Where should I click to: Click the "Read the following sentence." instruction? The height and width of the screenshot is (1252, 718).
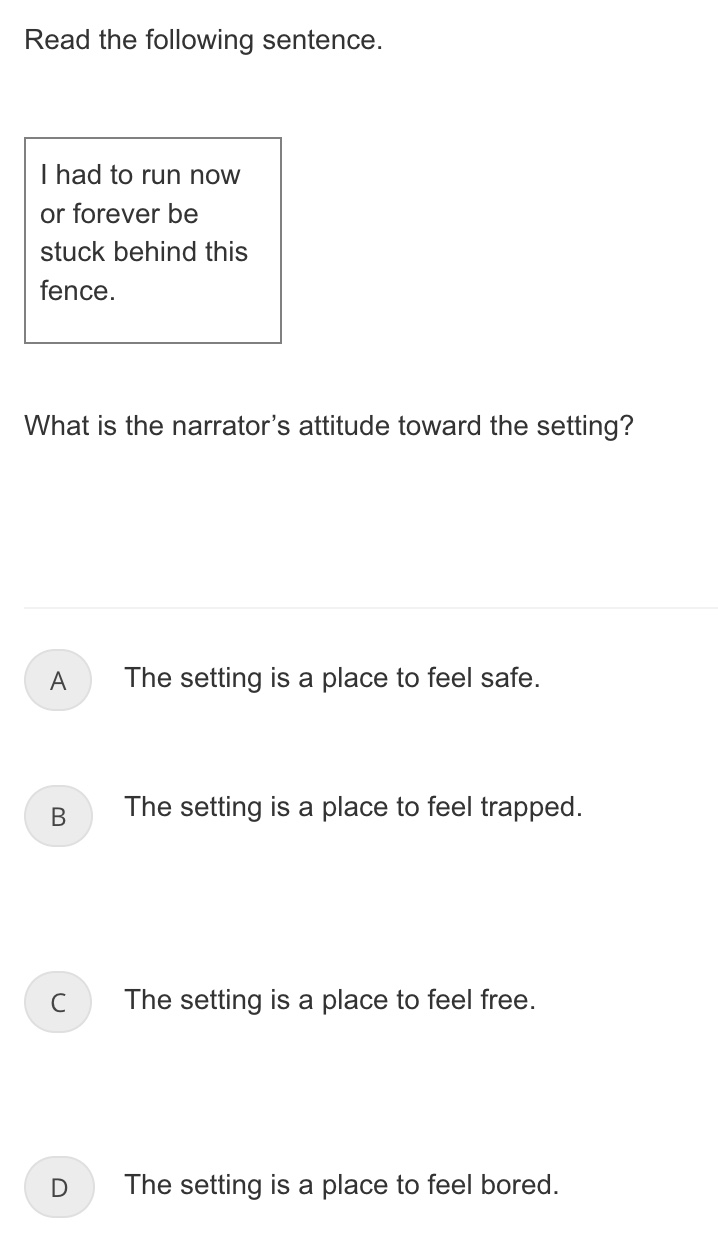click(x=203, y=41)
